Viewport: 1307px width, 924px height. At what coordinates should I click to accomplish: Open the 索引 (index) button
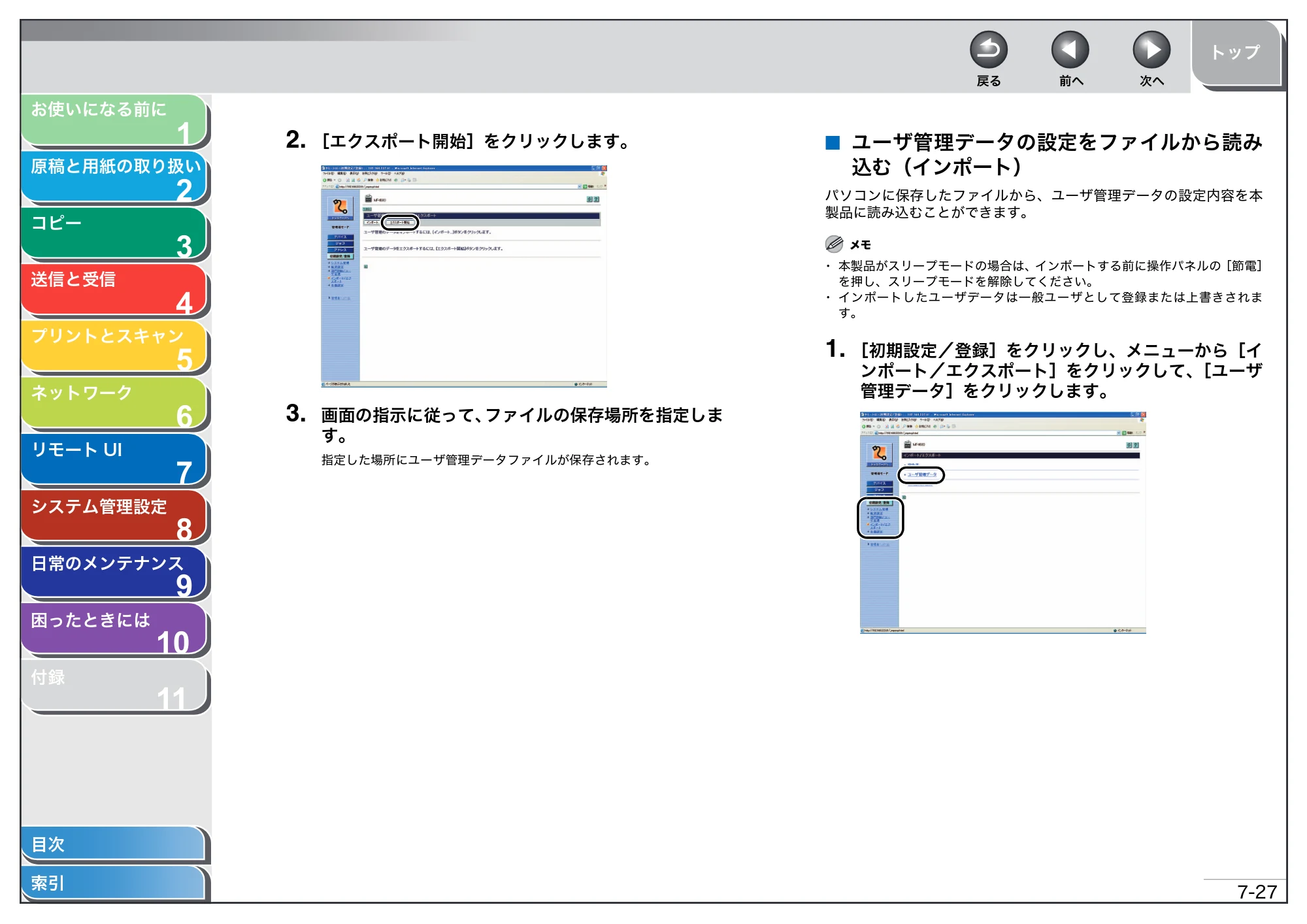pos(114,883)
